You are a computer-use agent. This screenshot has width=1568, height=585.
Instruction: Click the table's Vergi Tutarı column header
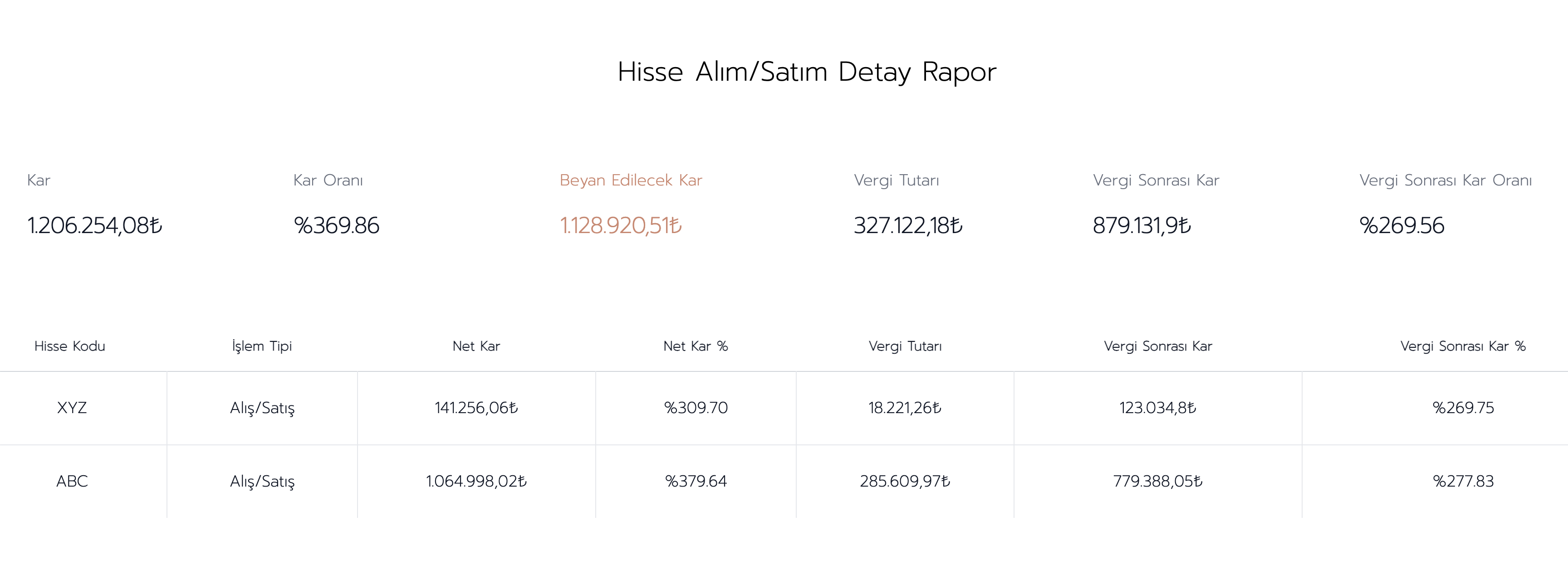tap(905, 346)
